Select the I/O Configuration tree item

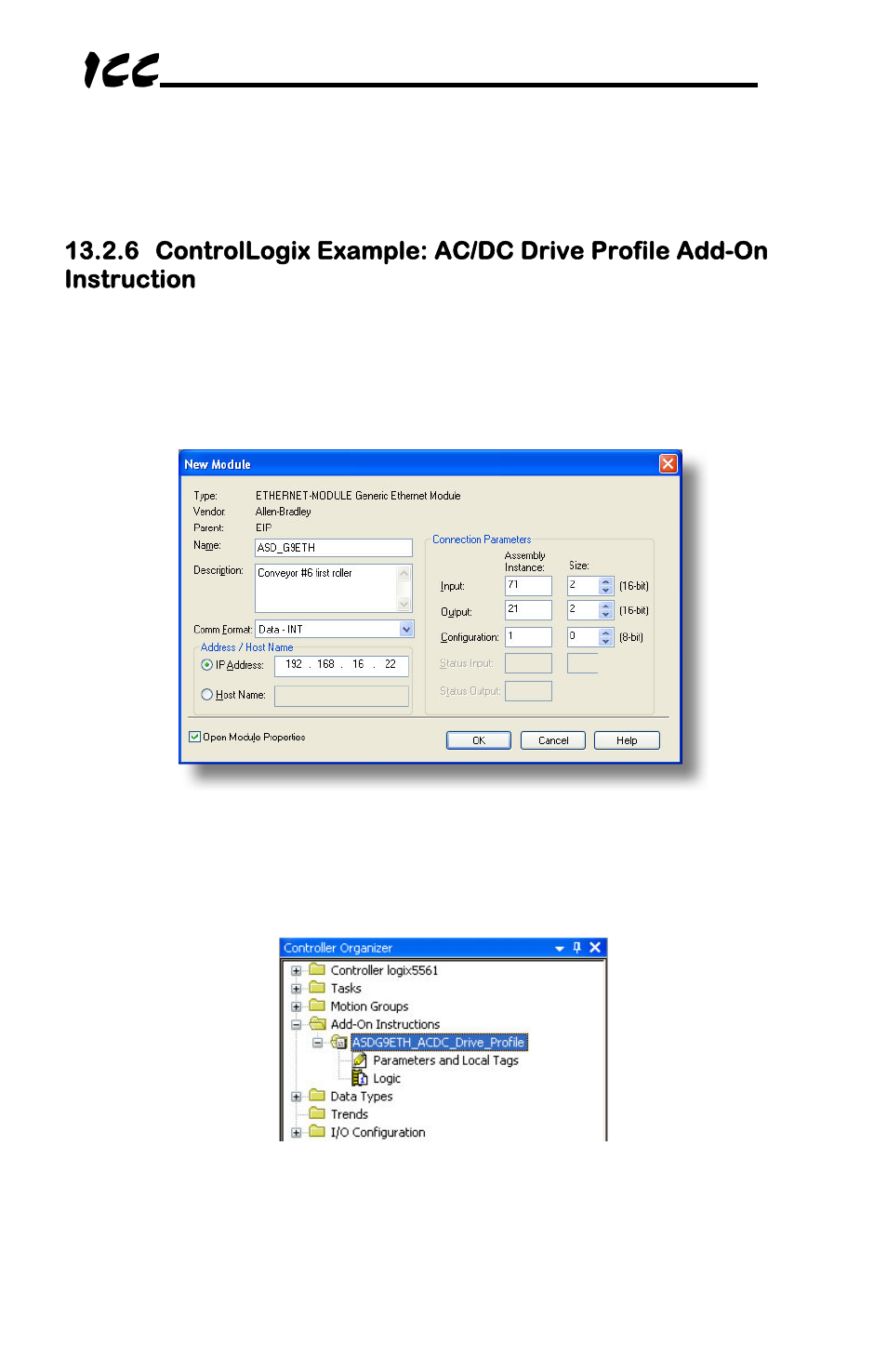click(377, 1132)
